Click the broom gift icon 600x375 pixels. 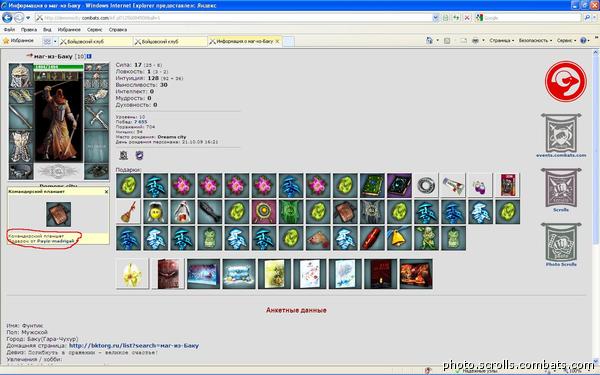coord(128,212)
